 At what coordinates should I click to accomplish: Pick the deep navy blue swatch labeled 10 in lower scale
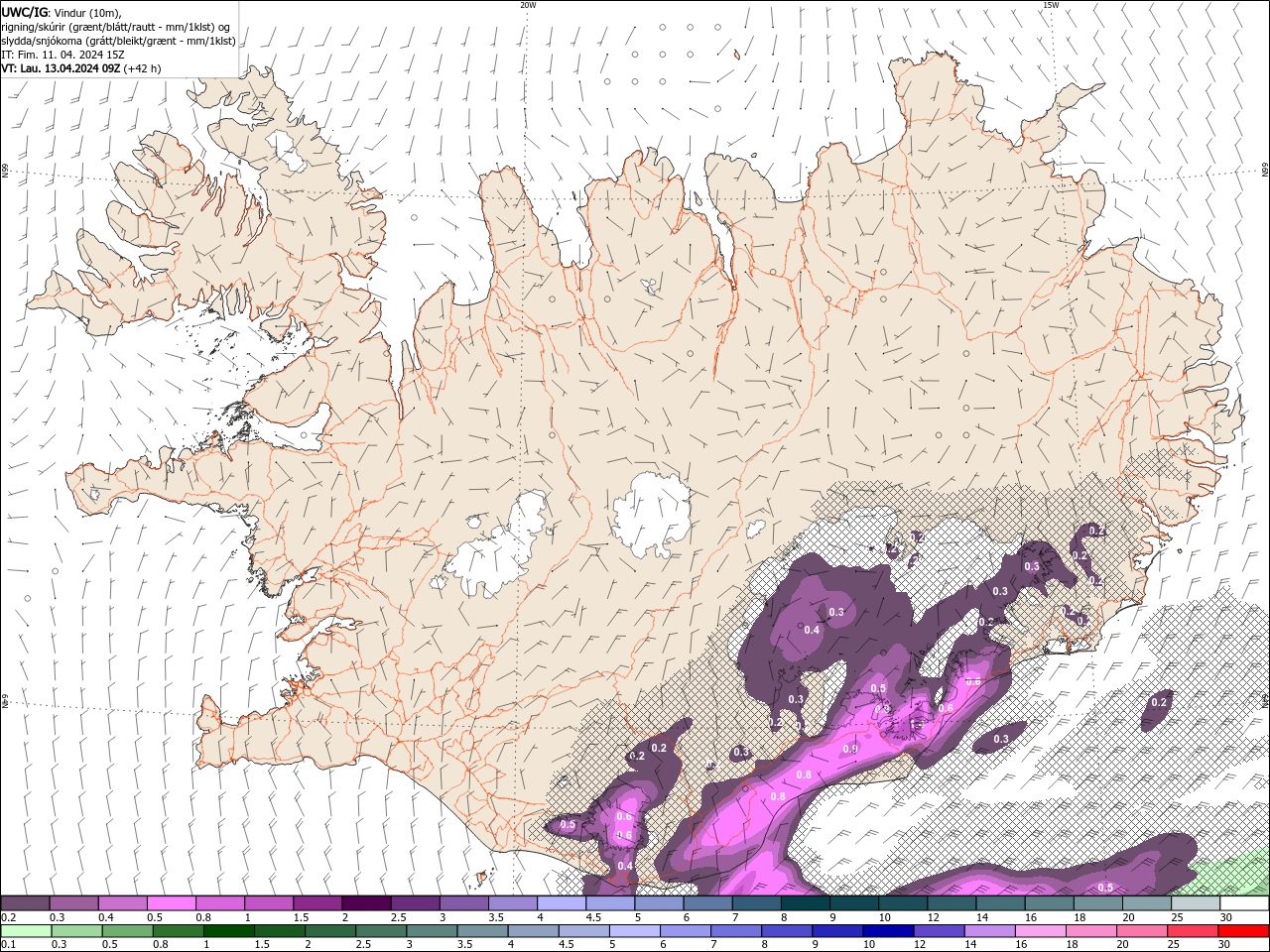887,931
